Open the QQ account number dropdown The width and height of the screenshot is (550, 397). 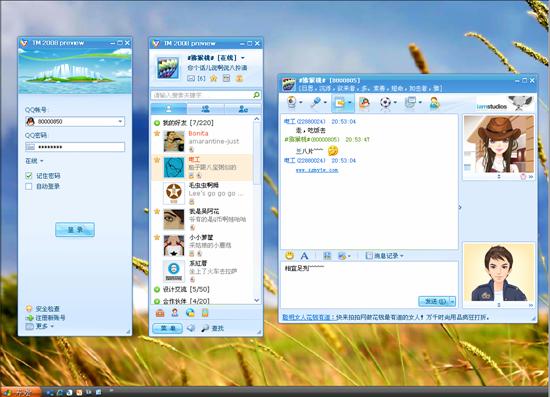pyautogui.click(x=120, y=121)
